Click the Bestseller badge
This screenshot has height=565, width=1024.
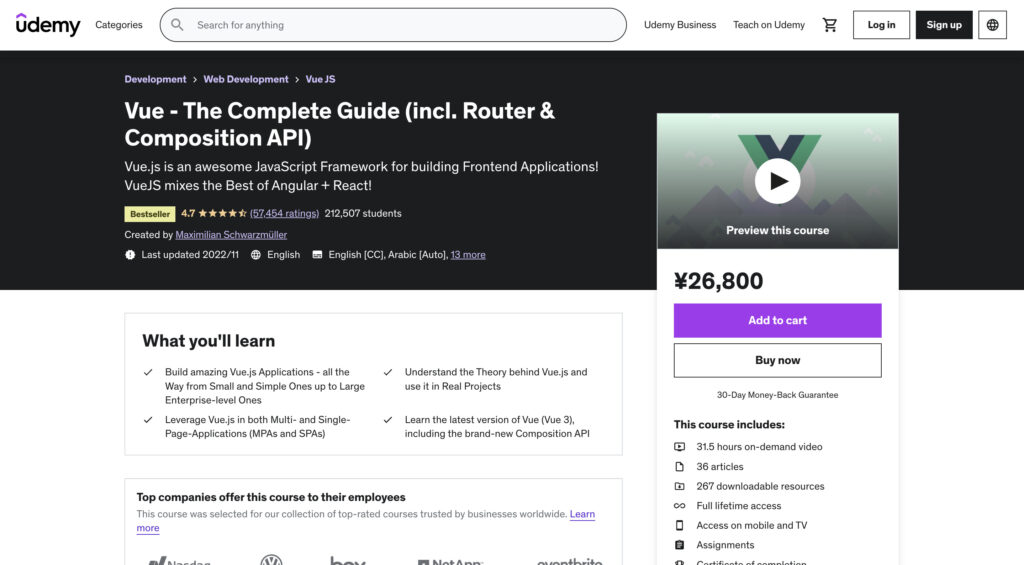coord(150,214)
